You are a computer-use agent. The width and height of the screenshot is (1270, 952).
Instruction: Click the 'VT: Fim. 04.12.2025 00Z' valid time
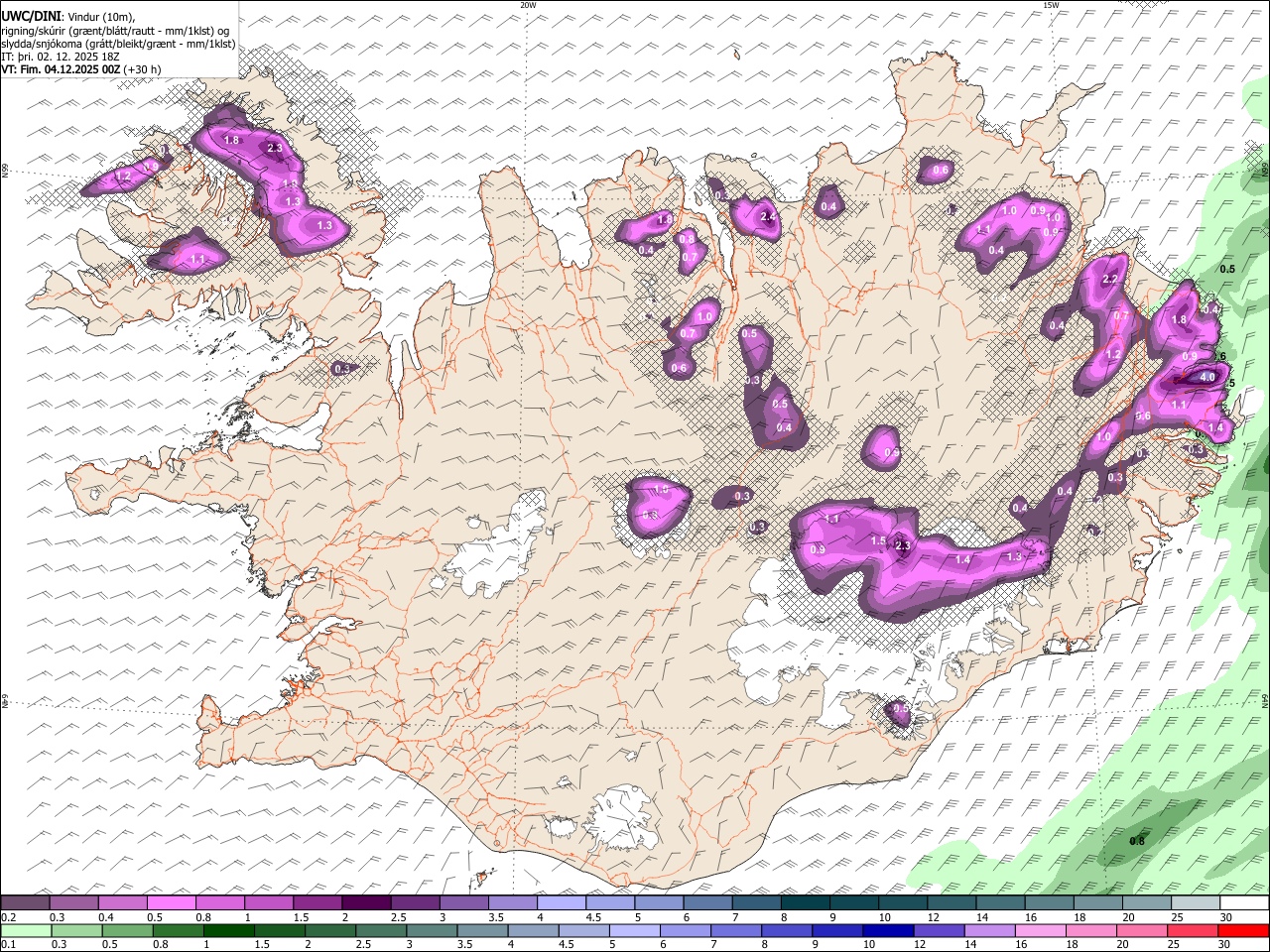click(62, 69)
